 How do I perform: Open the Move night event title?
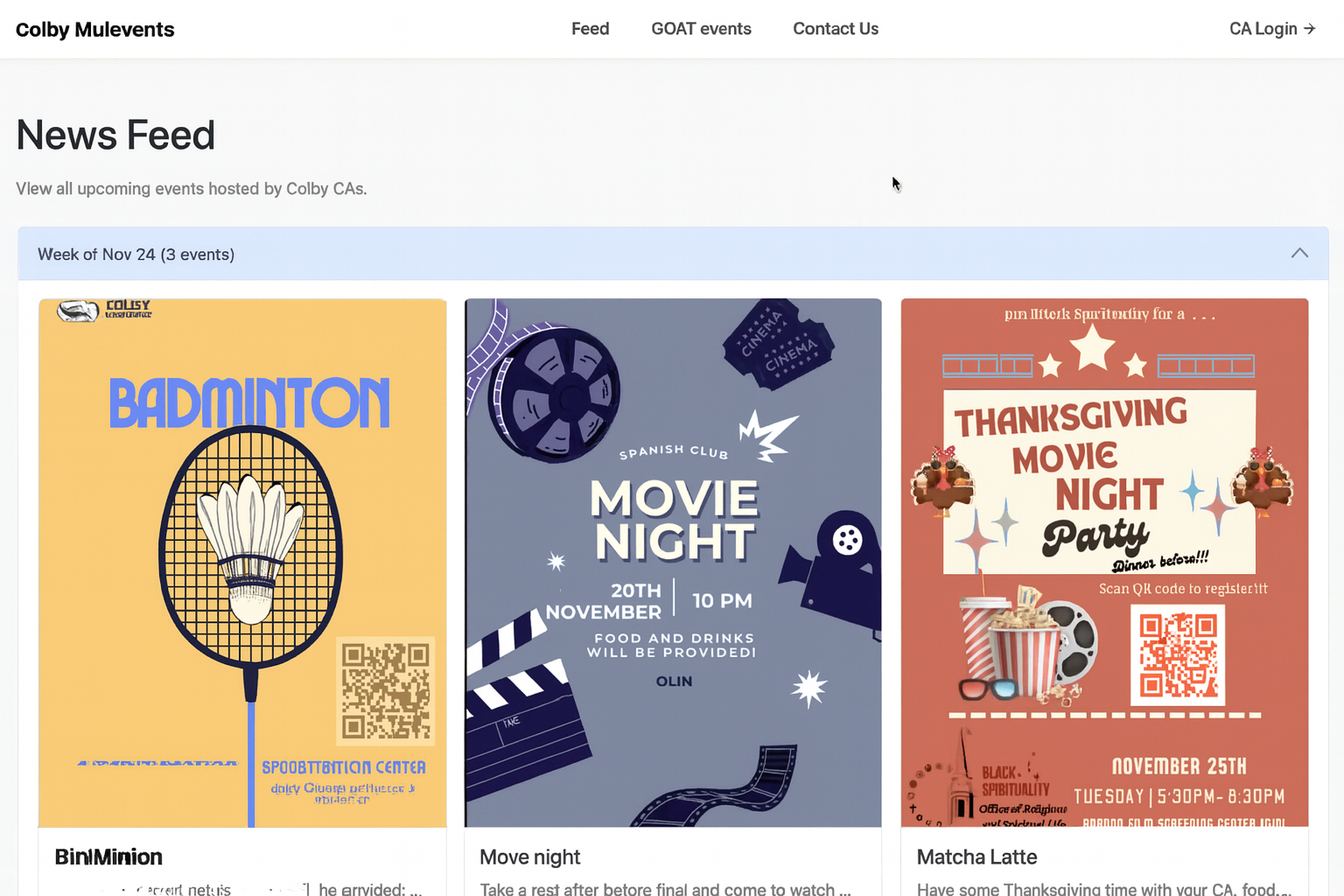pyautogui.click(x=529, y=857)
